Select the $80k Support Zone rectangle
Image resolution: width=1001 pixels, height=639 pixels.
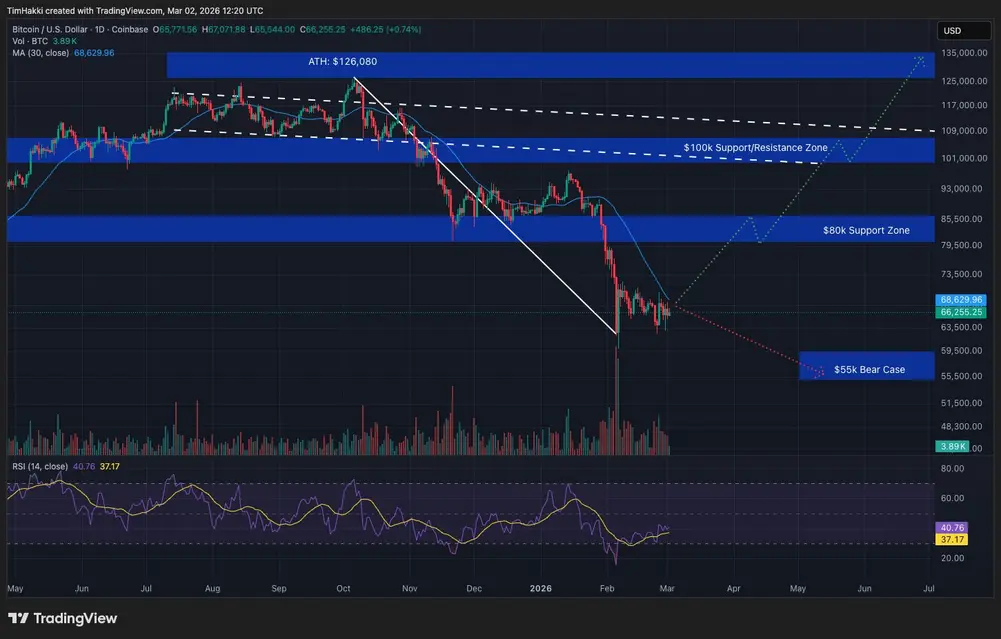coord(470,229)
